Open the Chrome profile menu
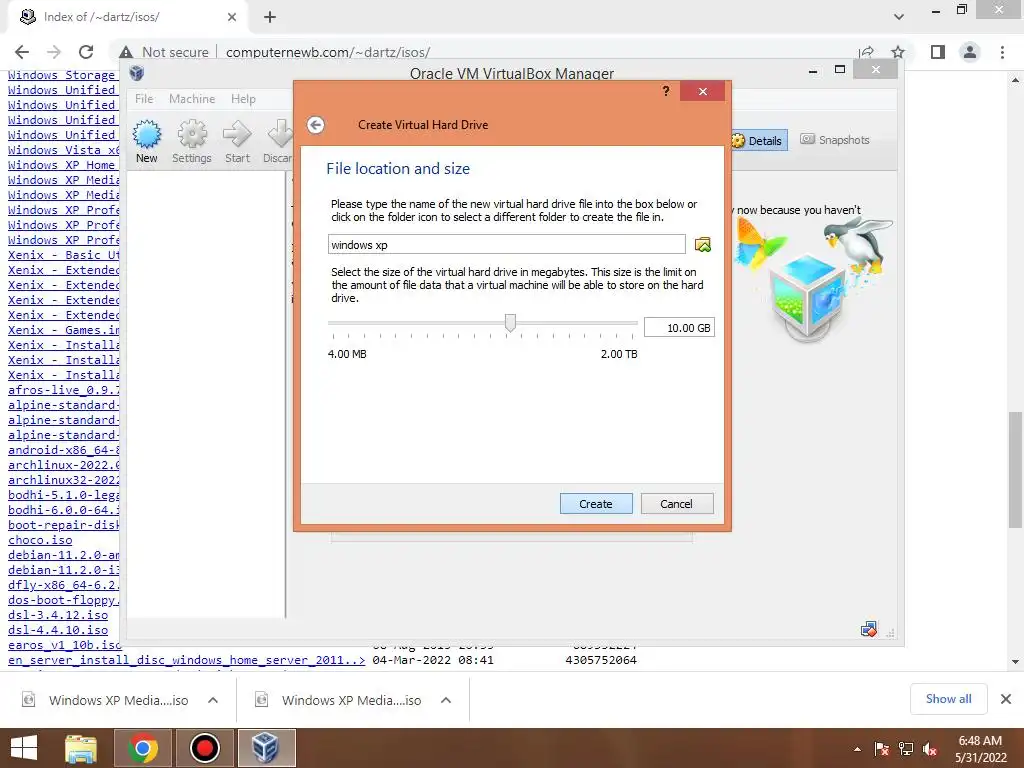 970,52
